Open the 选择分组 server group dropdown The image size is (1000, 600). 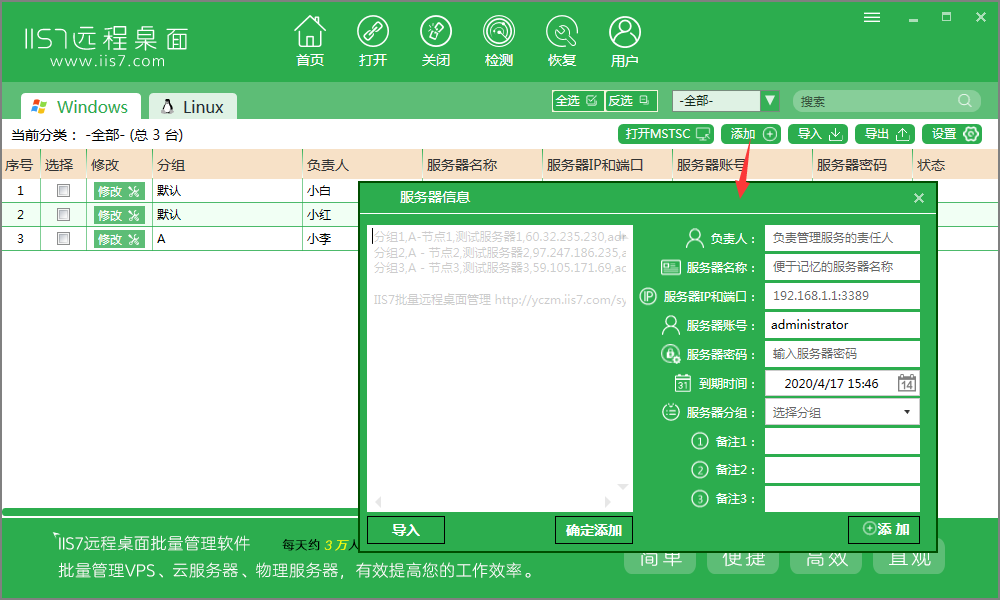(x=842, y=412)
